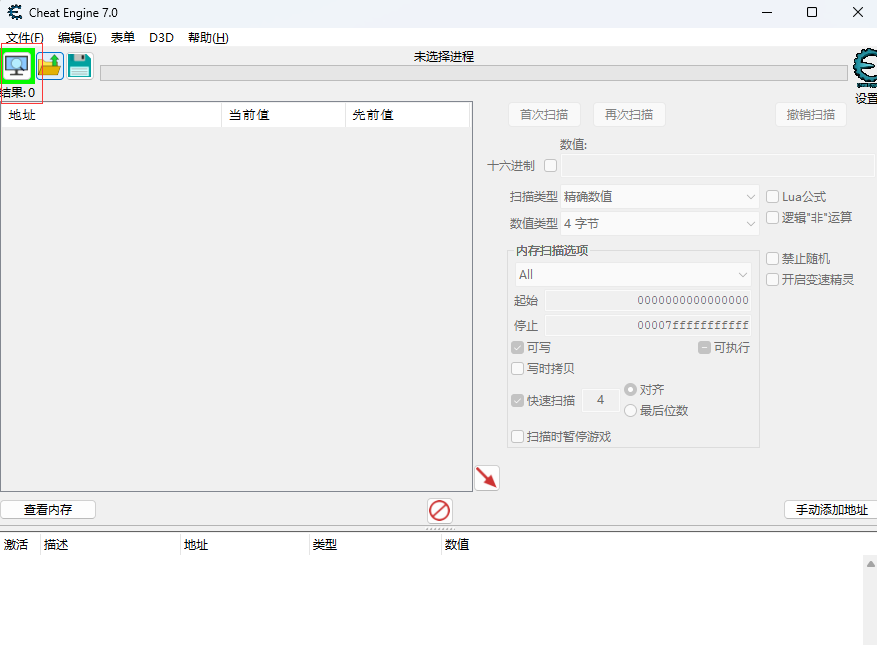This screenshot has height=645, width=877.
Task: Enable 开启变速精灵 checkbox
Action: coord(772,279)
